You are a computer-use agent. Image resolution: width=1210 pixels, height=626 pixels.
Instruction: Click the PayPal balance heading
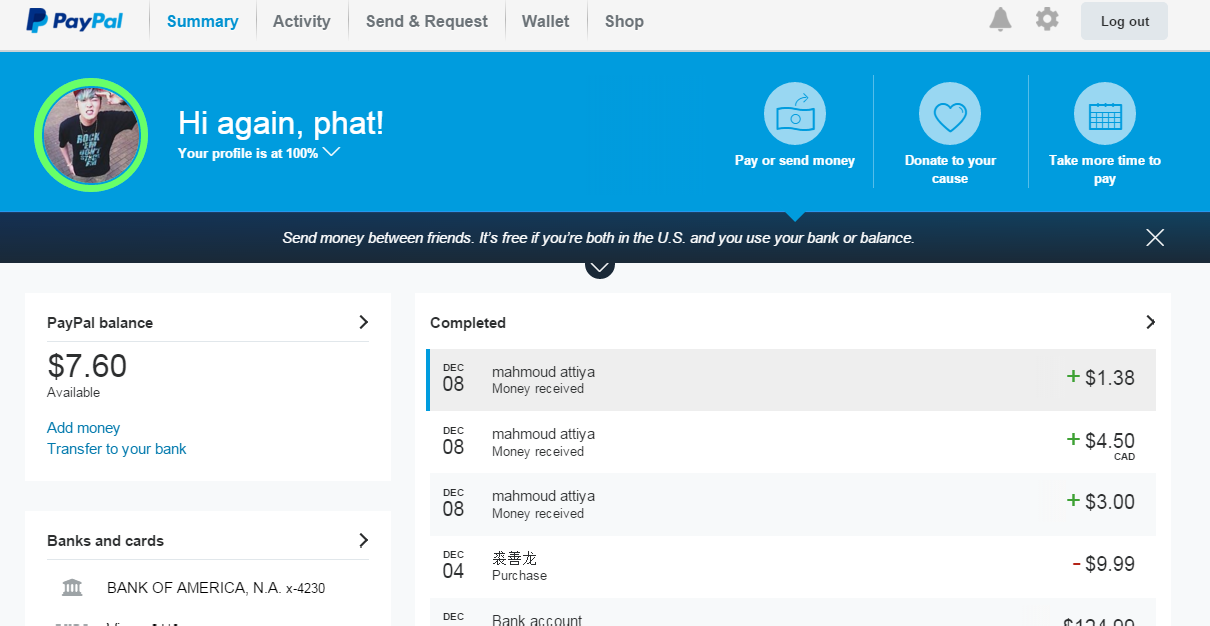[x=100, y=323]
